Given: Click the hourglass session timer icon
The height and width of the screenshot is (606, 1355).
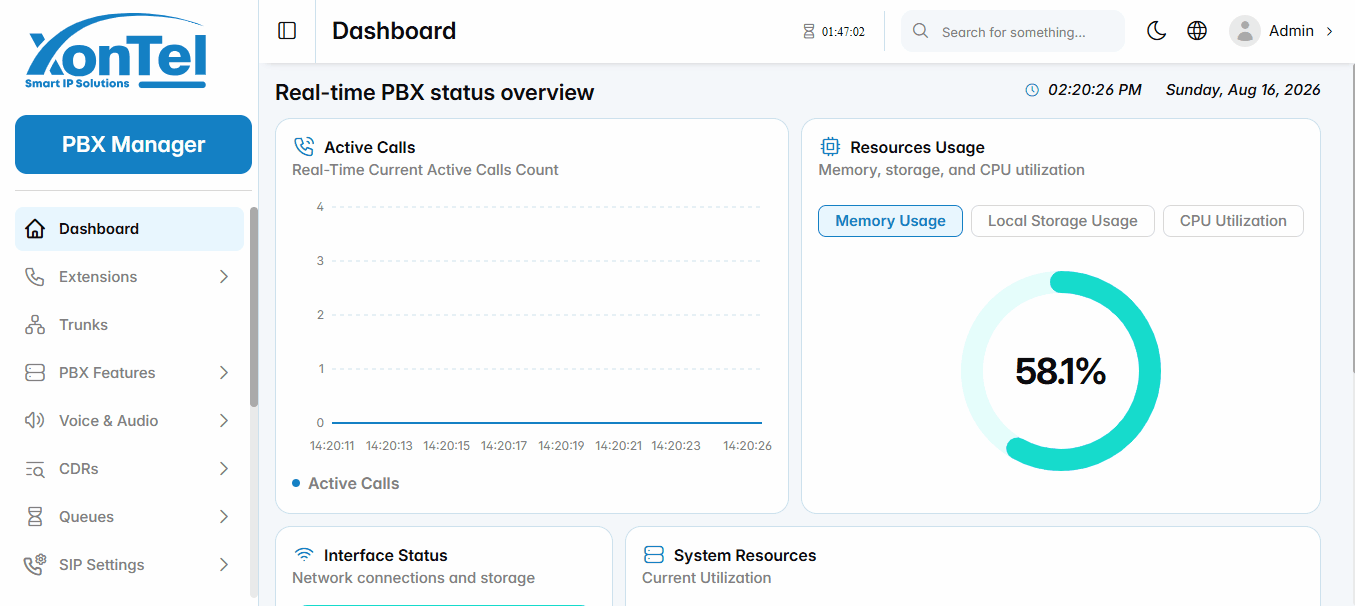Looking at the screenshot, I should [809, 32].
